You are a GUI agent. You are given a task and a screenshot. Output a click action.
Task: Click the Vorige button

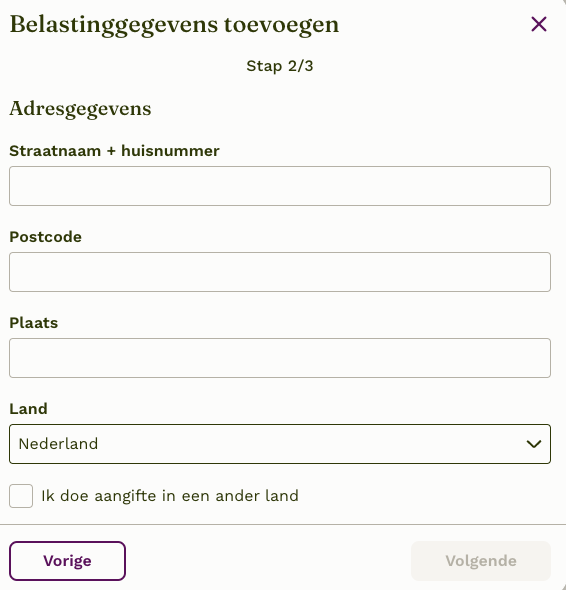(67, 561)
